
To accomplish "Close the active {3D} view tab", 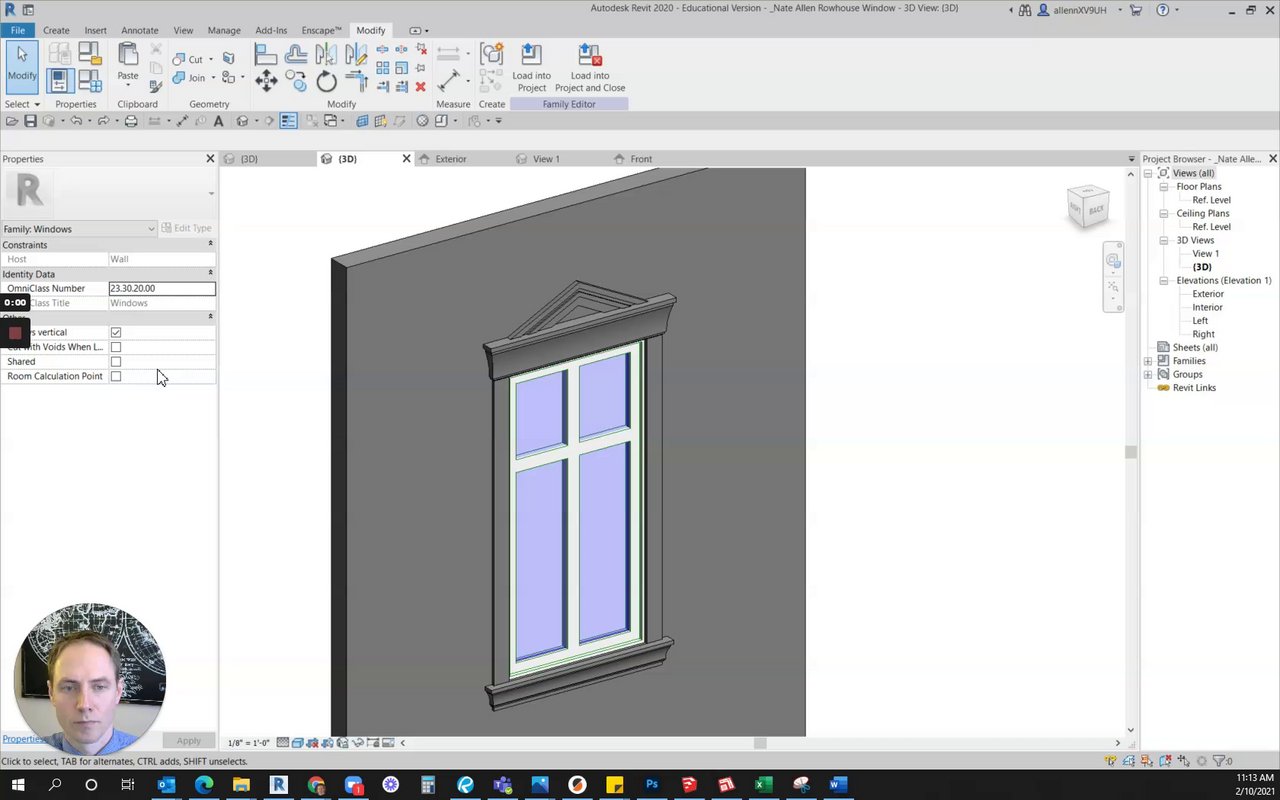I will [406, 159].
